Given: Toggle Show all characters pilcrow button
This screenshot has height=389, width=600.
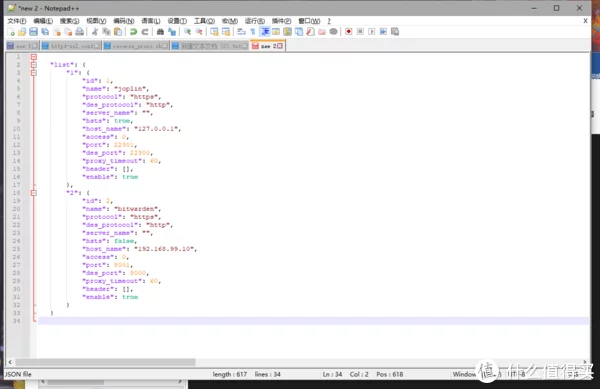Looking at the screenshot, I should [x=253, y=32].
